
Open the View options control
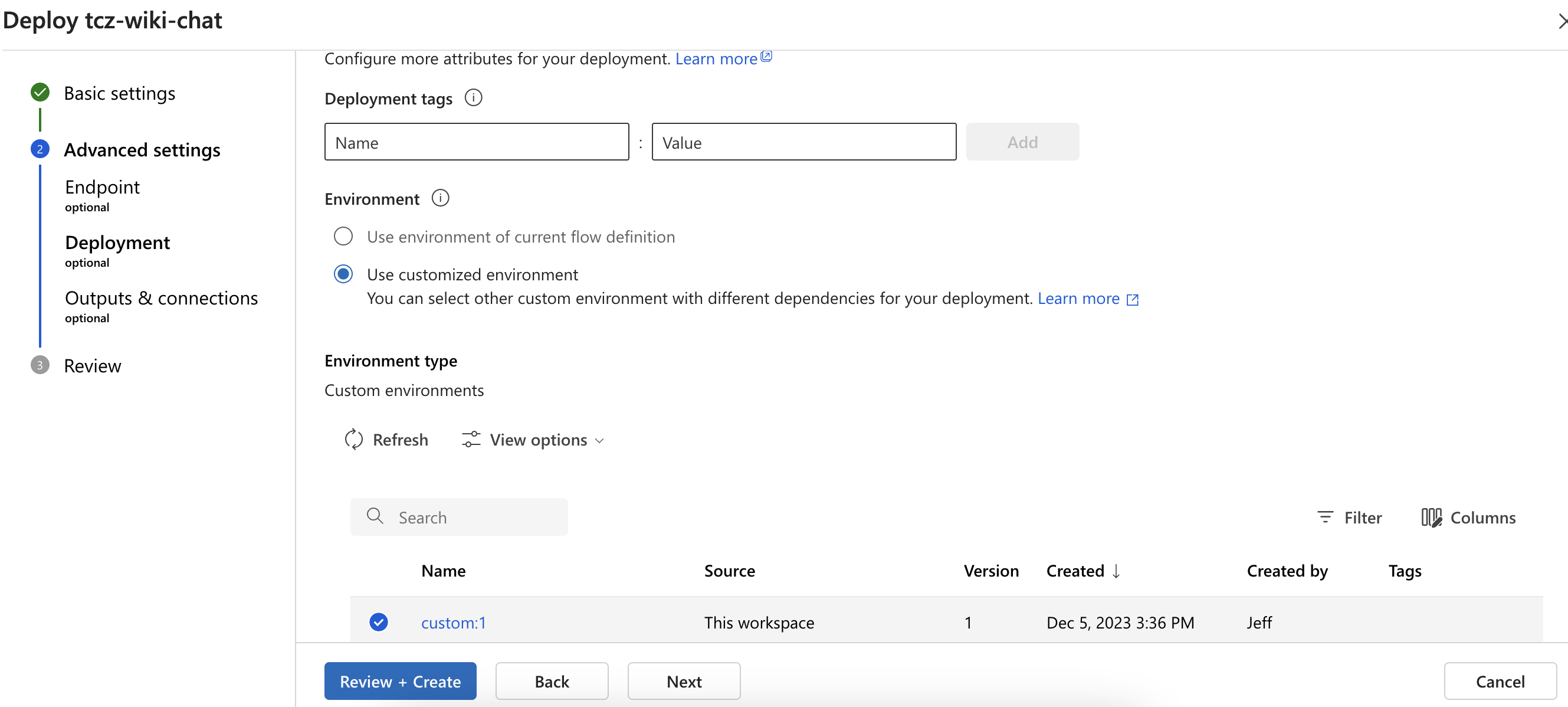coord(533,439)
